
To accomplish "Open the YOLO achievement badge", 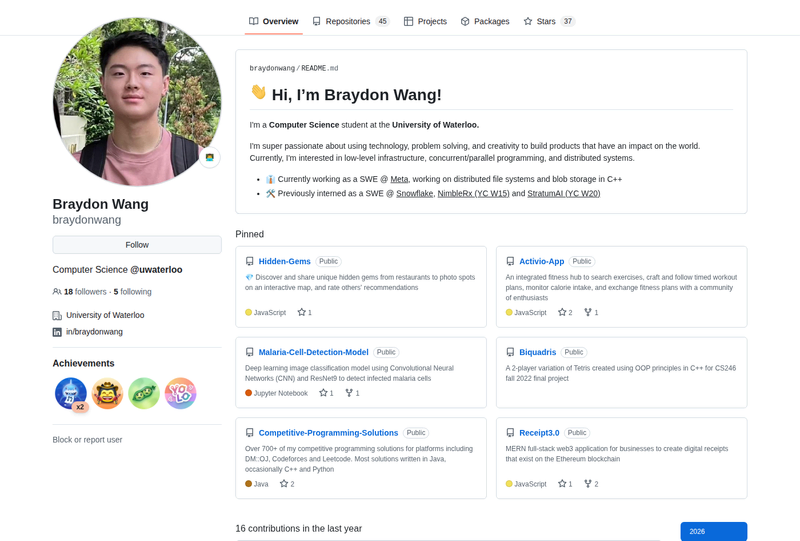I will point(181,394).
